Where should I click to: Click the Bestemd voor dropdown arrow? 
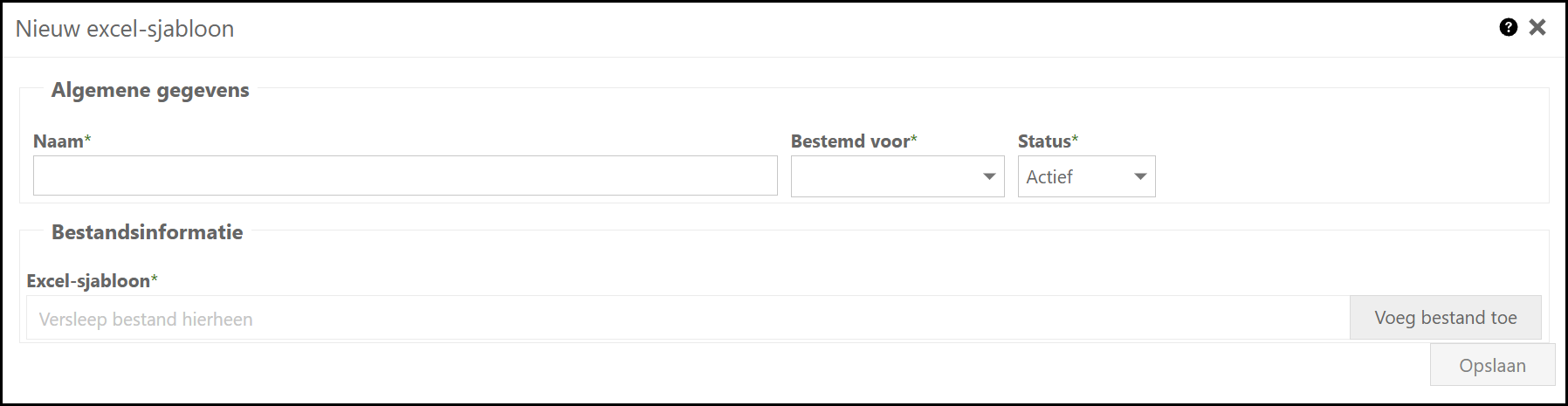(x=989, y=176)
